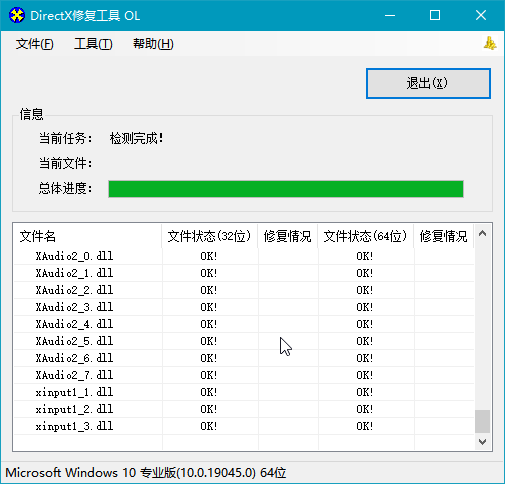Click 64-bit OK! status for xinput1_1.dll
The width and height of the screenshot is (505, 484).
click(x=365, y=392)
